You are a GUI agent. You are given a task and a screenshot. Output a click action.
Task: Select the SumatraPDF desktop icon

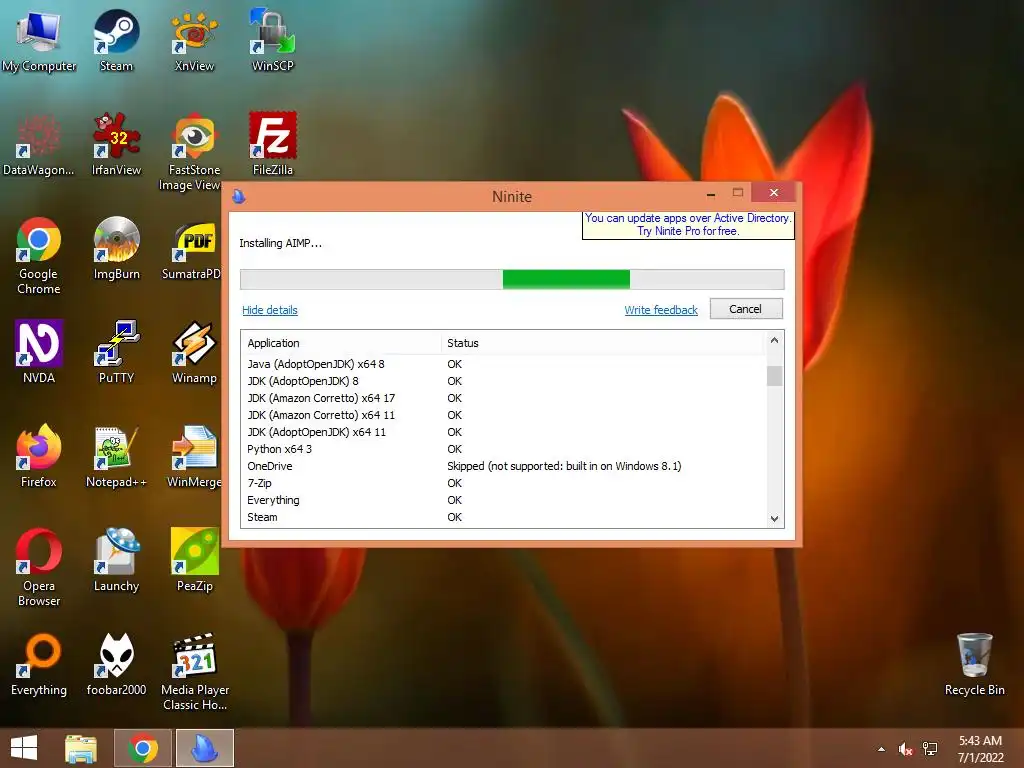pyautogui.click(x=191, y=251)
